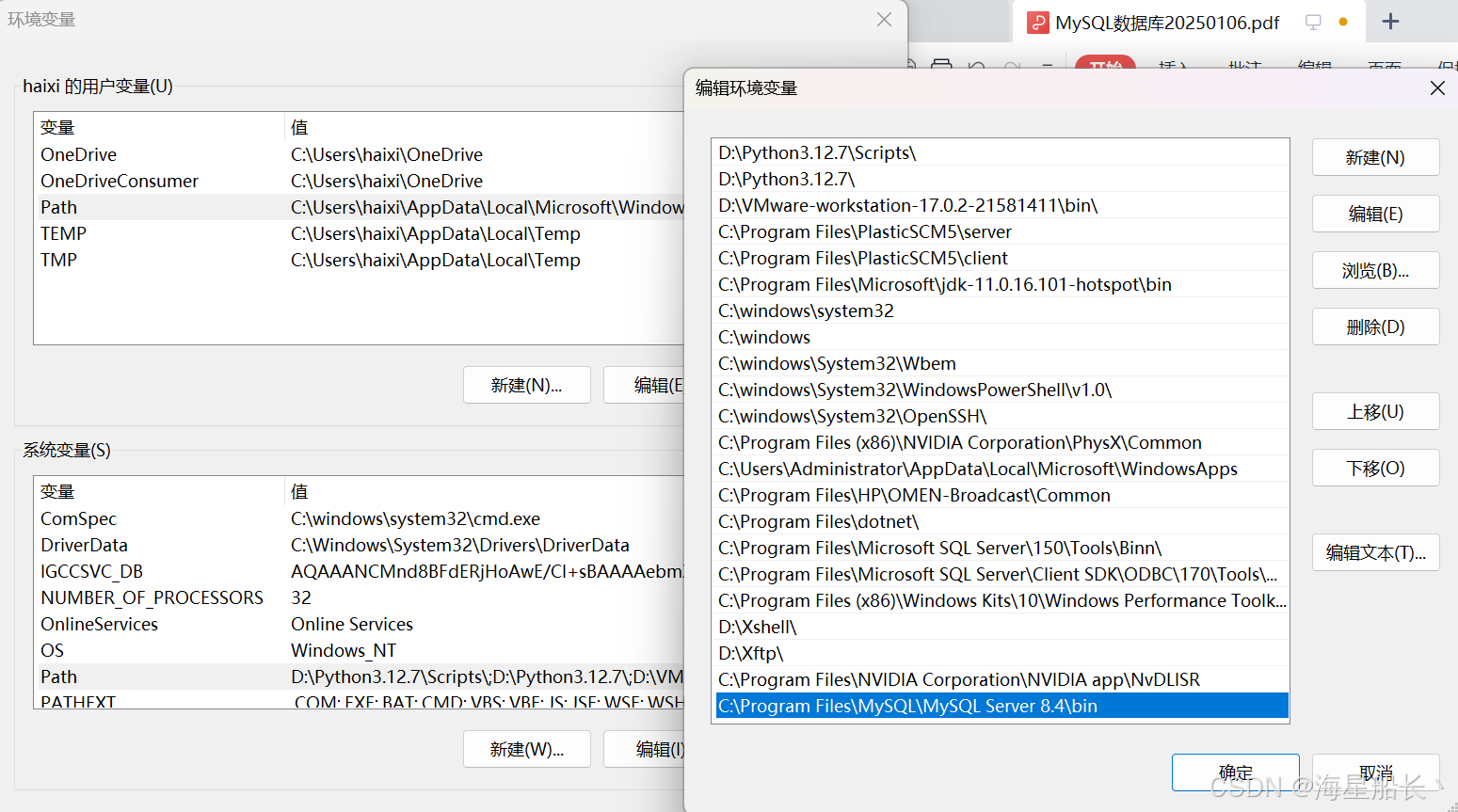Select the OS system variable row
This screenshot has width=1458, height=812.
point(360,650)
